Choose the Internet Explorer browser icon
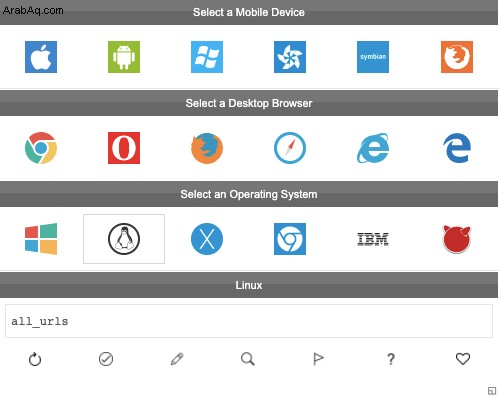Viewport: 500px width, 398px height. [373, 148]
